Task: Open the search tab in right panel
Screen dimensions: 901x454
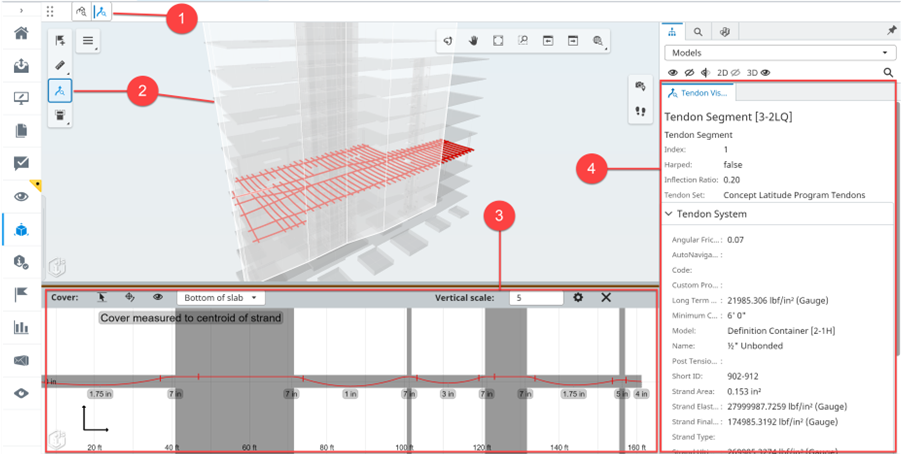Action: 699,32
